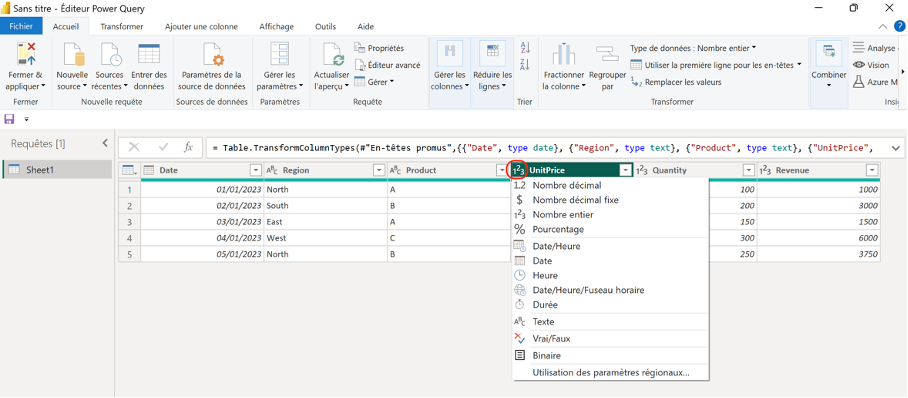Click the table corner menu icon

[129, 170]
